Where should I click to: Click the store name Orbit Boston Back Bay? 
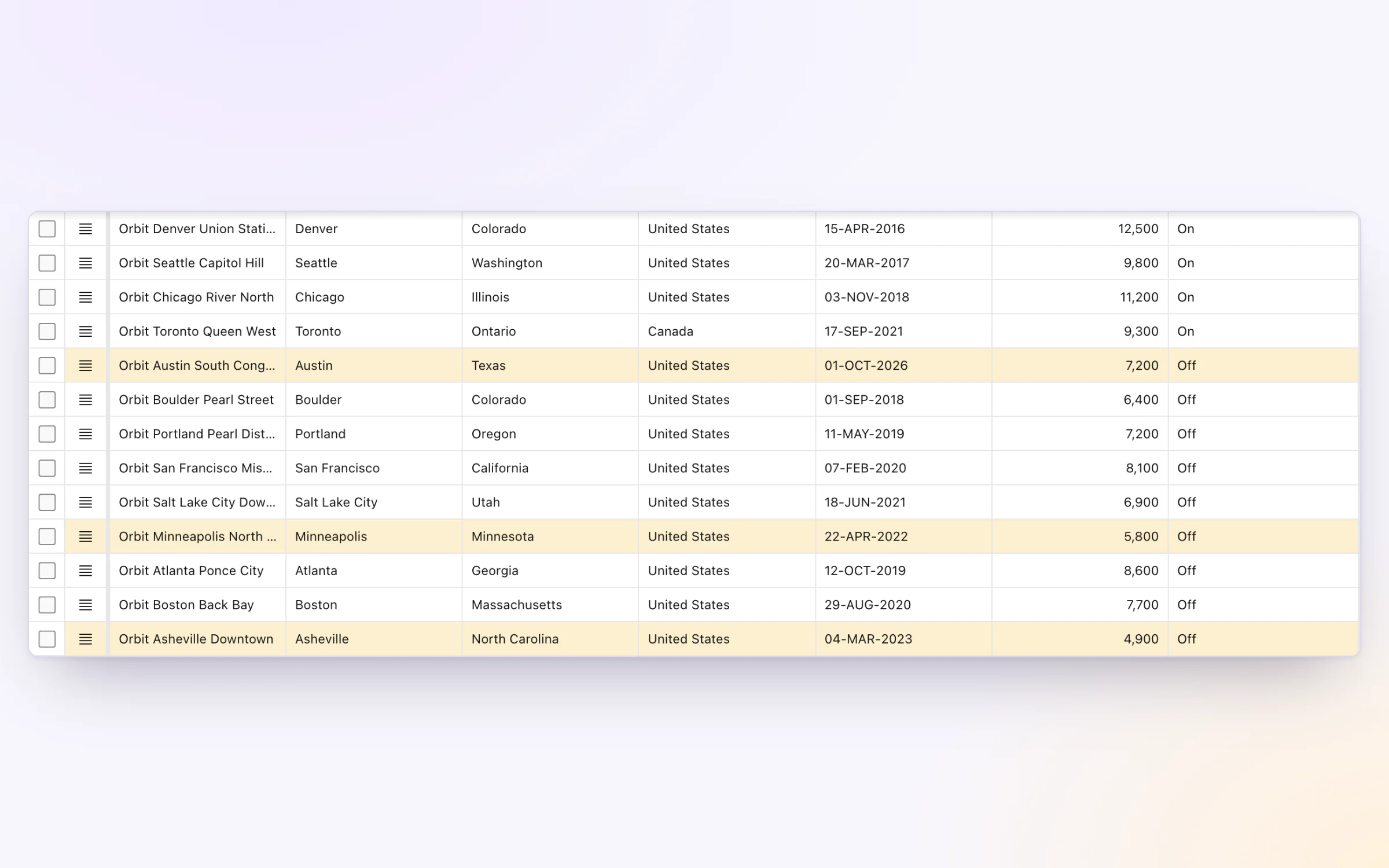[x=186, y=605]
